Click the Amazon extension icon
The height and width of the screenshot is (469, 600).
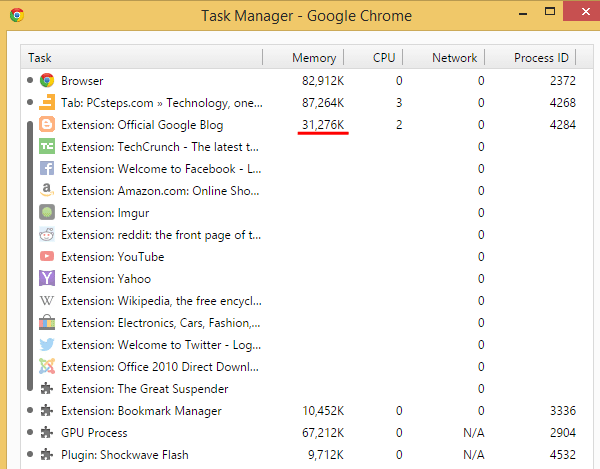pyautogui.click(x=47, y=191)
